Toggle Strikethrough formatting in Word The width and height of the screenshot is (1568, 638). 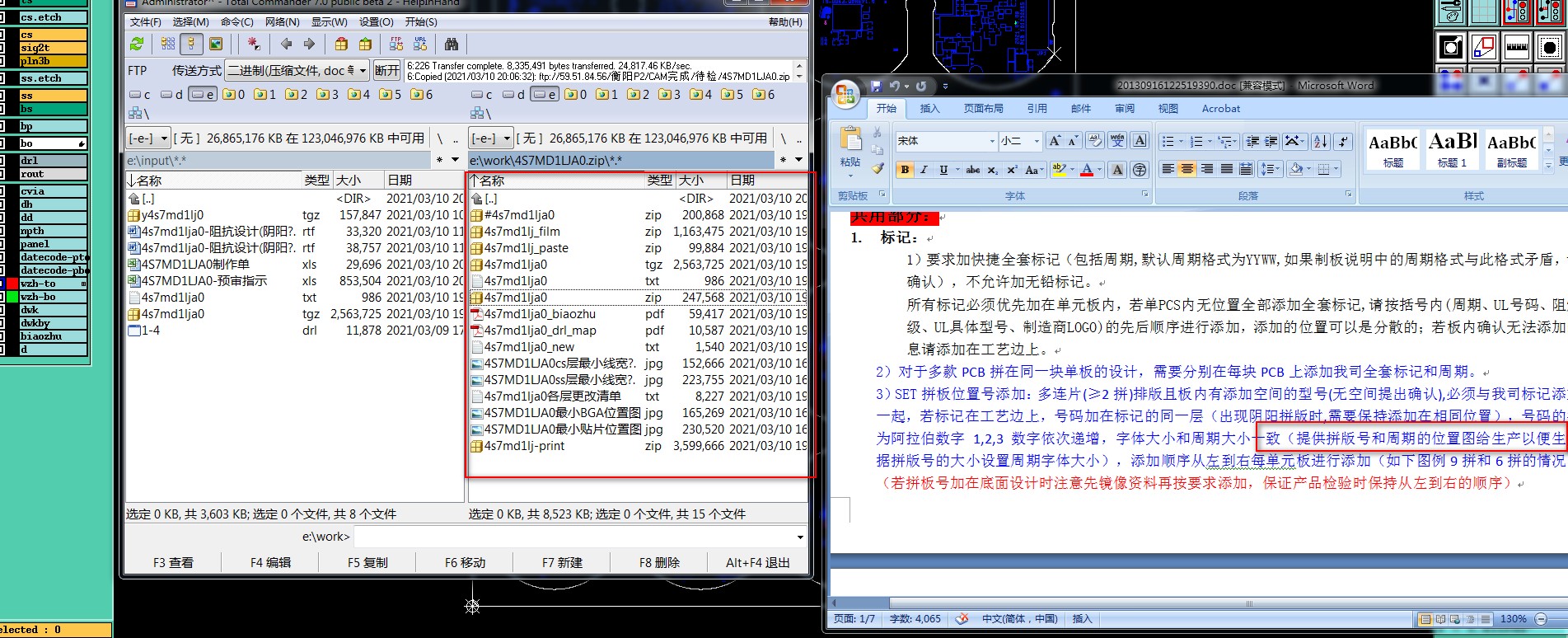point(973,170)
